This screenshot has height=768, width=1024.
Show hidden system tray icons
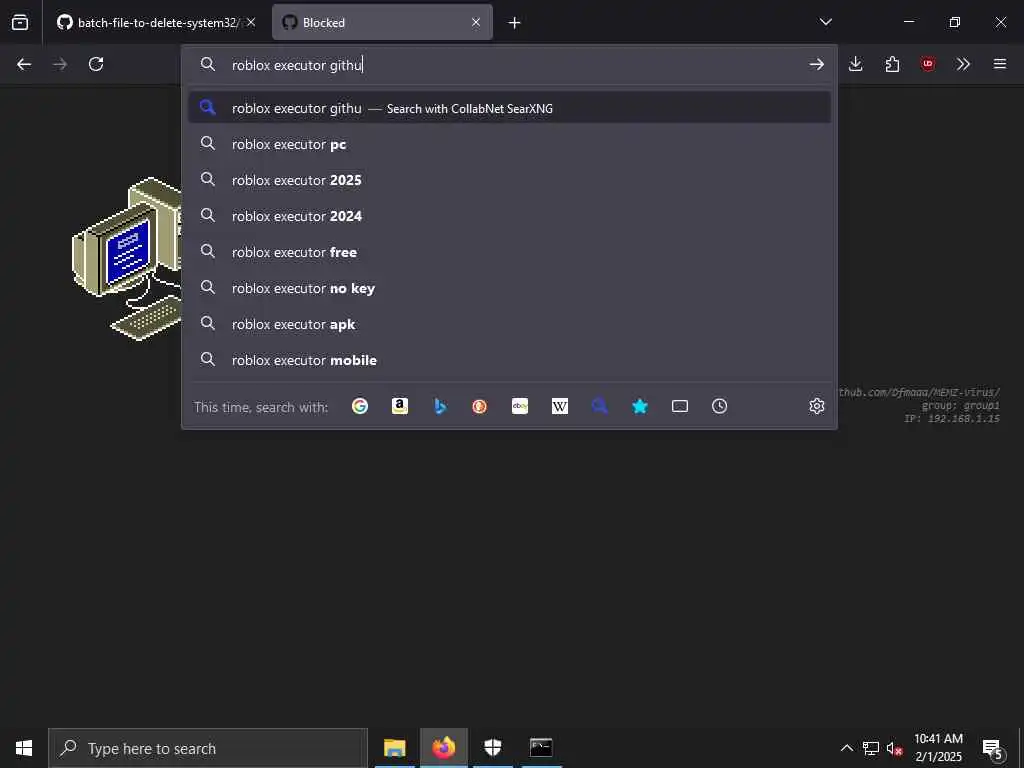coord(846,748)
